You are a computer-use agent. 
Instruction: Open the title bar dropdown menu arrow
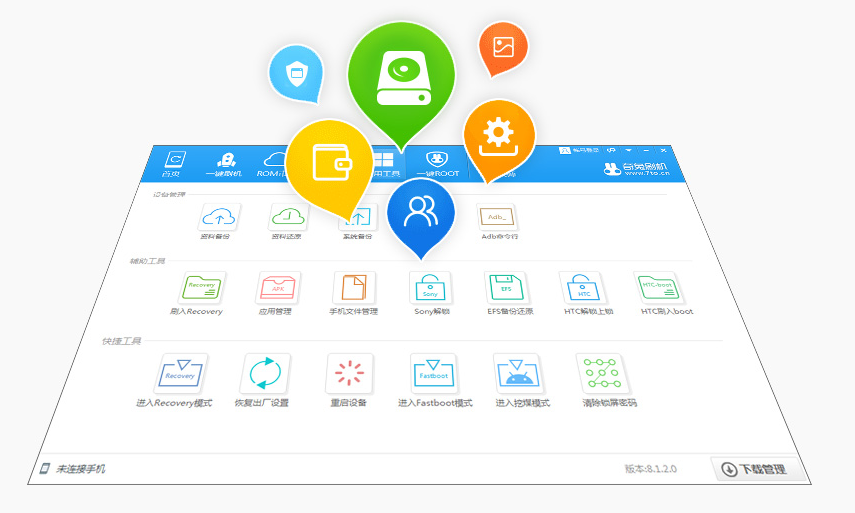628,150
